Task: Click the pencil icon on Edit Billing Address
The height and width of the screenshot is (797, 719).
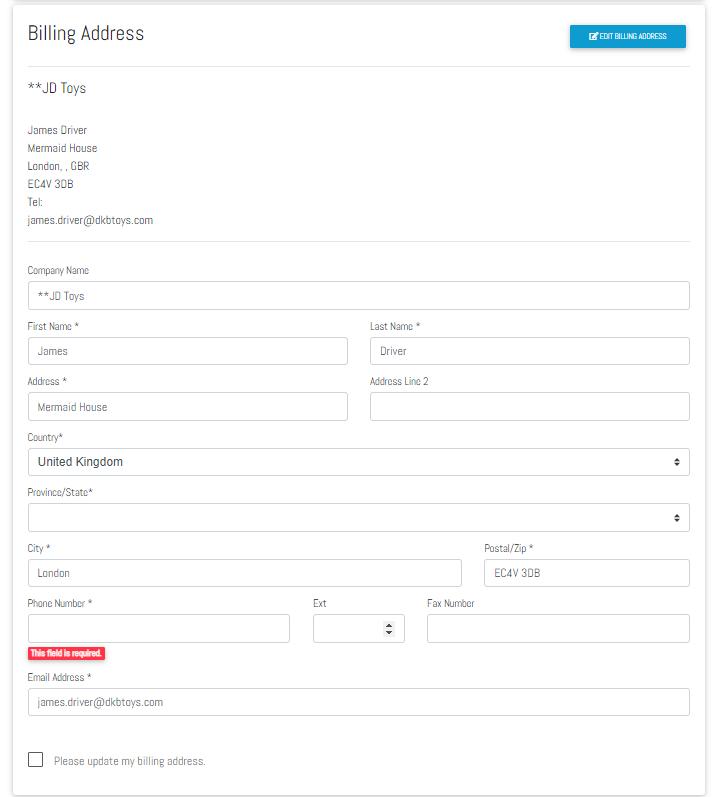Action: coord(594,37)
